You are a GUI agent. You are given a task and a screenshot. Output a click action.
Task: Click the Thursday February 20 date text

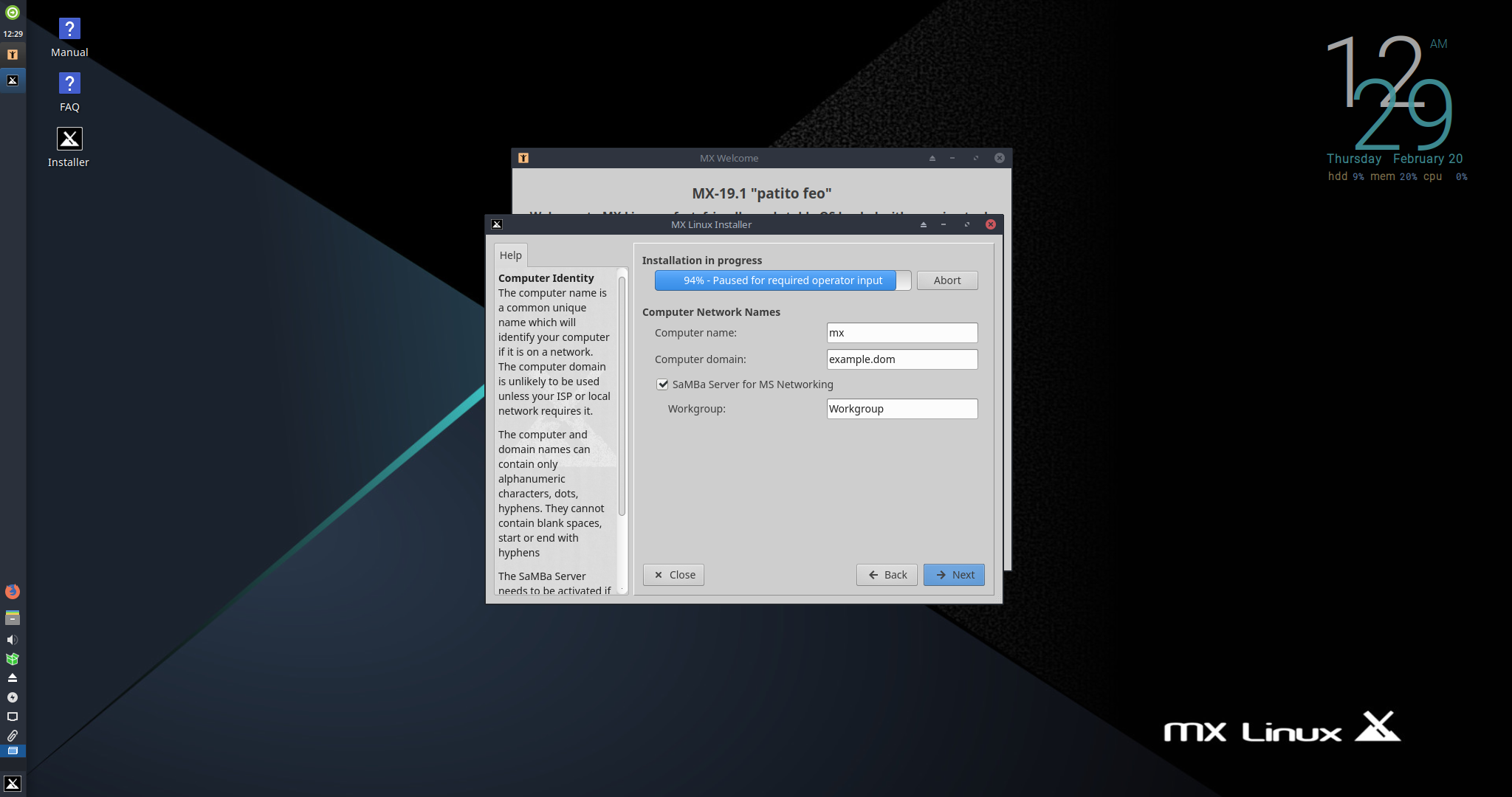click(x=1395, y=159)
